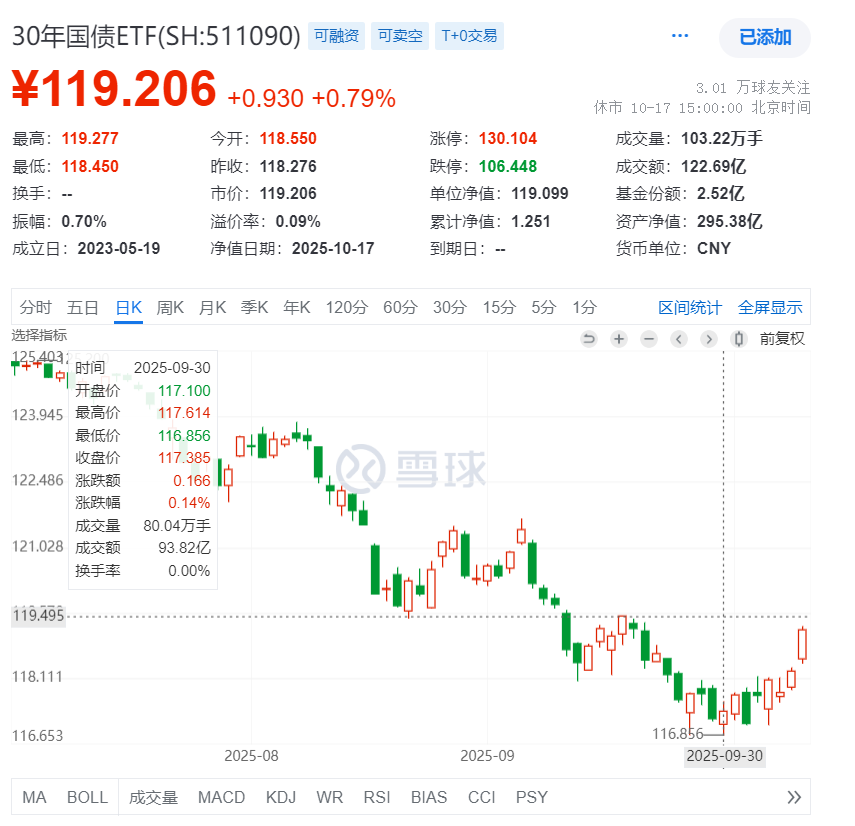This screenshot has height=826, width=855.
Task: Click the 跌停 value 106.448
Action: click(x=508, y=166)
